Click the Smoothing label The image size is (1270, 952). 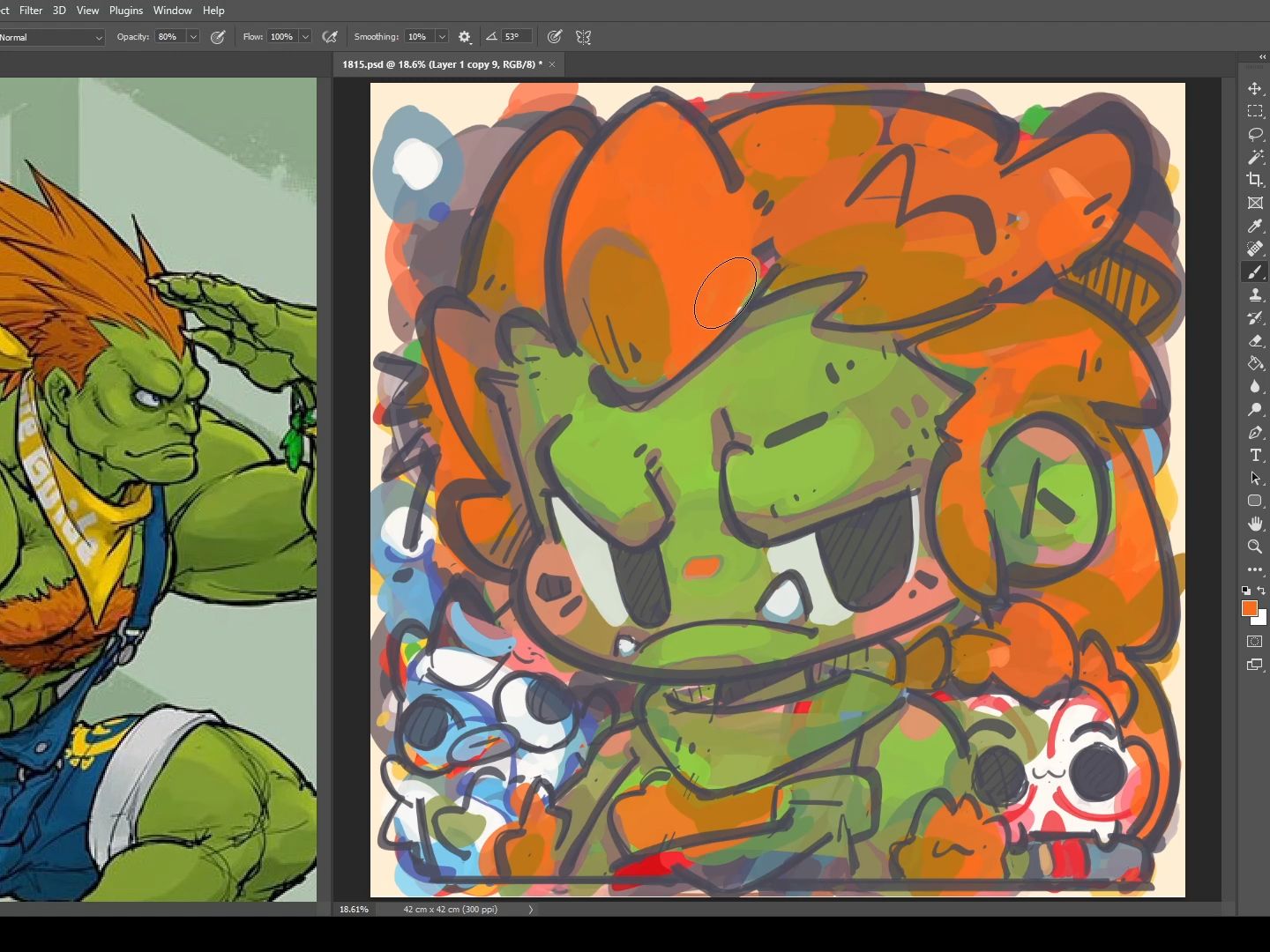click(377, 37)
